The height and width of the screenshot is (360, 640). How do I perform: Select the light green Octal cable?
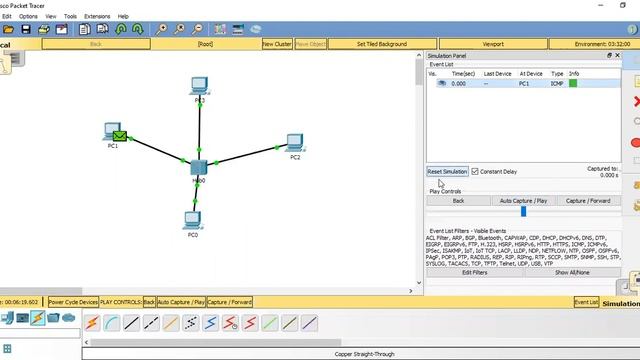click(270, 323)
